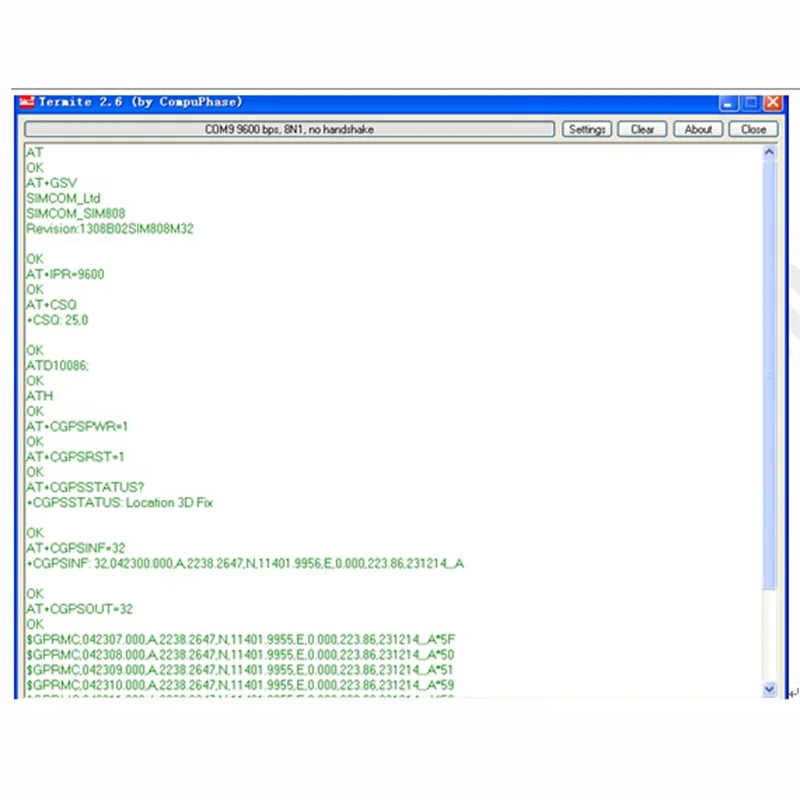This screenshot has height=800, width=800.
Task: Click the line 'AT+IPR=9600'
Action: [65, 274]
